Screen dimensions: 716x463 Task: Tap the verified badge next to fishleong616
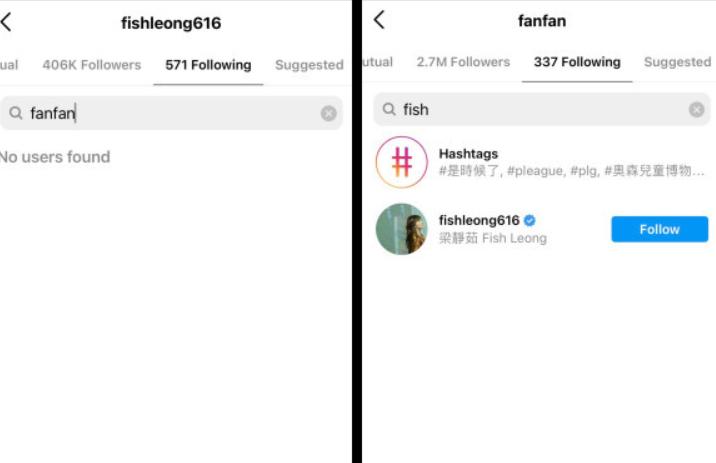530,221
